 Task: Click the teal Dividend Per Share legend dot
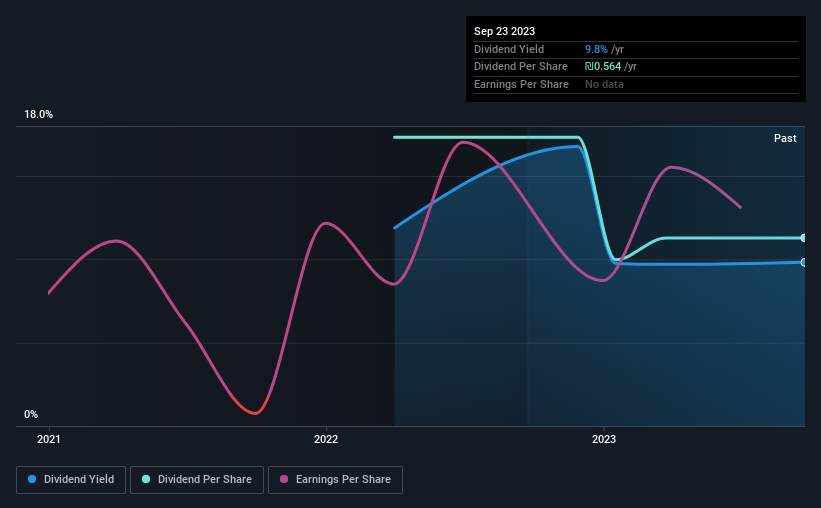click(146, 479)
